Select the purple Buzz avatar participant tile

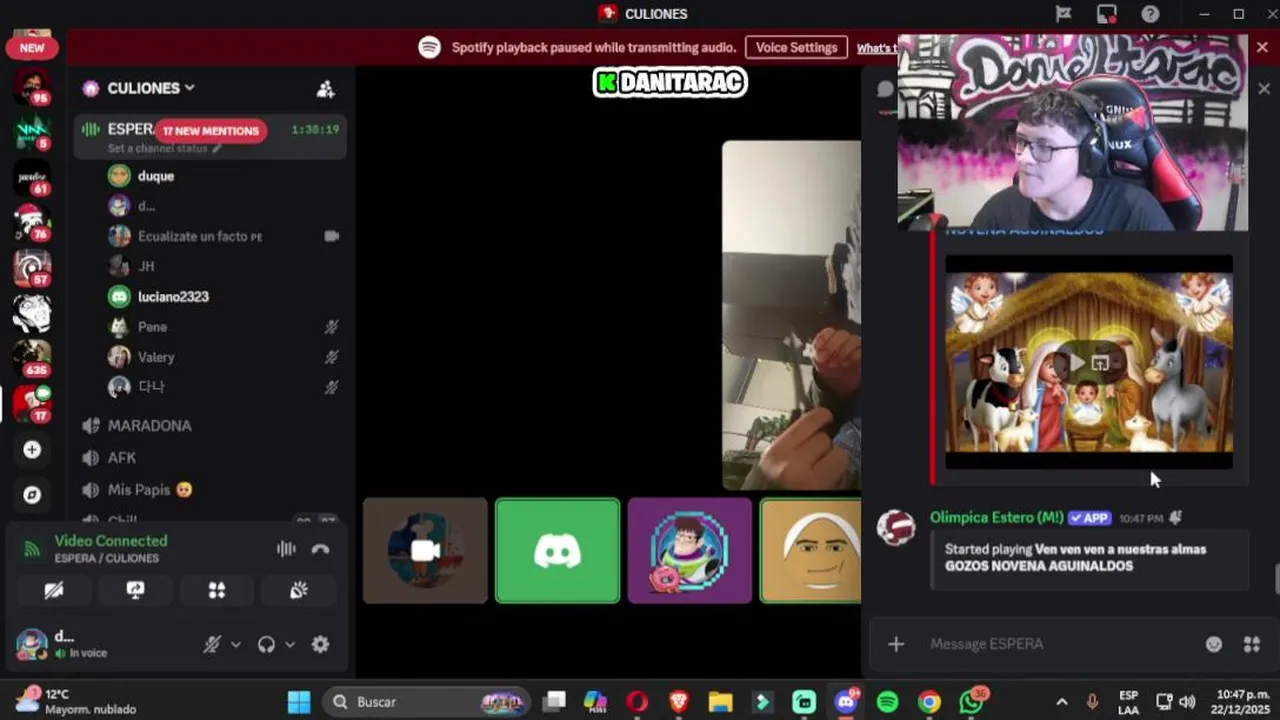click(x=690, y=551)
